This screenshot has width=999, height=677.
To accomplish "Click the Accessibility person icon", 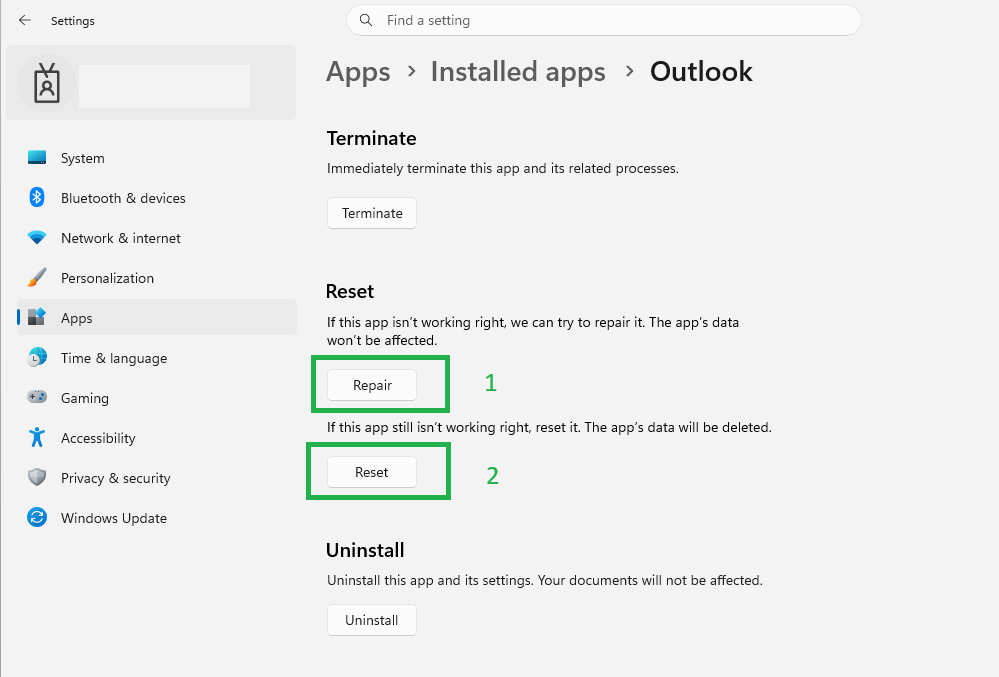I will click(37, 438).
